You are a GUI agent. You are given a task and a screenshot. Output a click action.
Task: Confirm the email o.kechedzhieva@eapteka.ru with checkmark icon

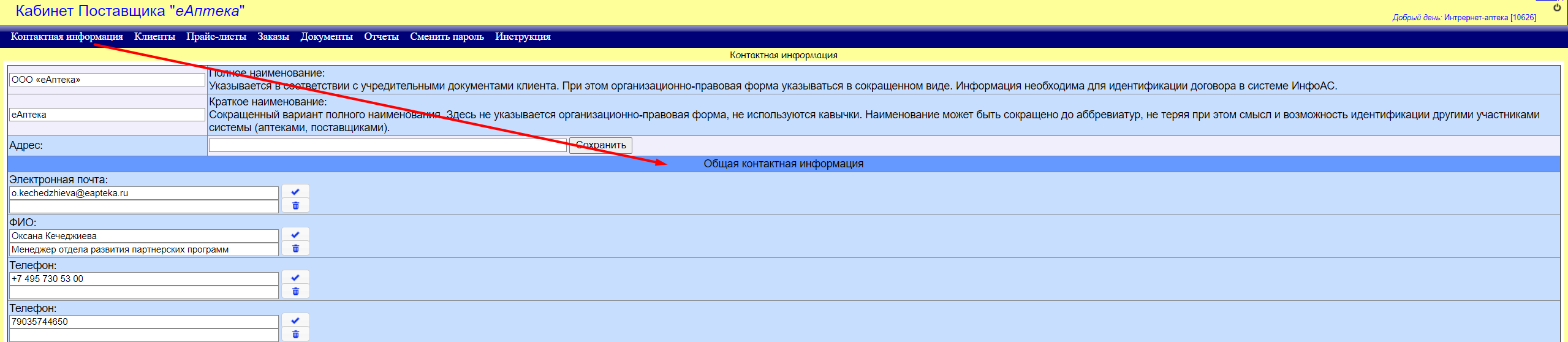295,192
